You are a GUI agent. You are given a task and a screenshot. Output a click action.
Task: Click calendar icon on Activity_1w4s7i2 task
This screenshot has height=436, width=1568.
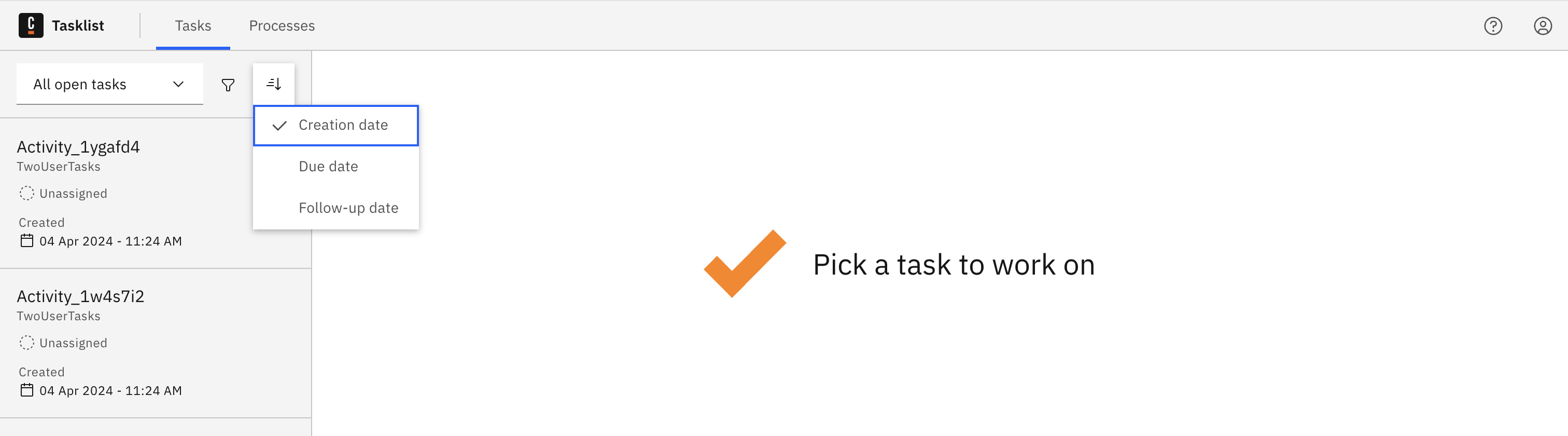click(x=27, y=390)
